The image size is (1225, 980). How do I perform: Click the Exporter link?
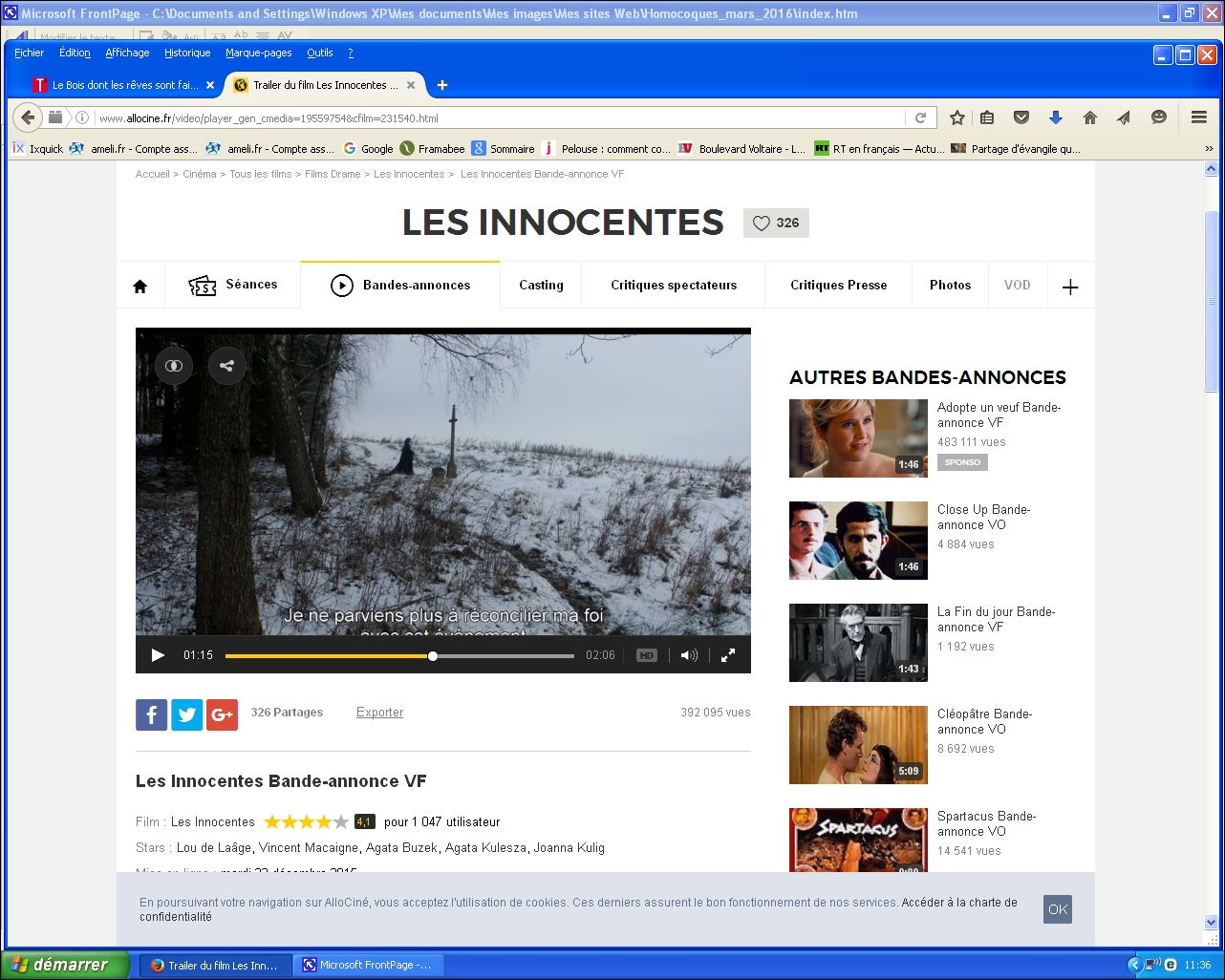(379, 713)
